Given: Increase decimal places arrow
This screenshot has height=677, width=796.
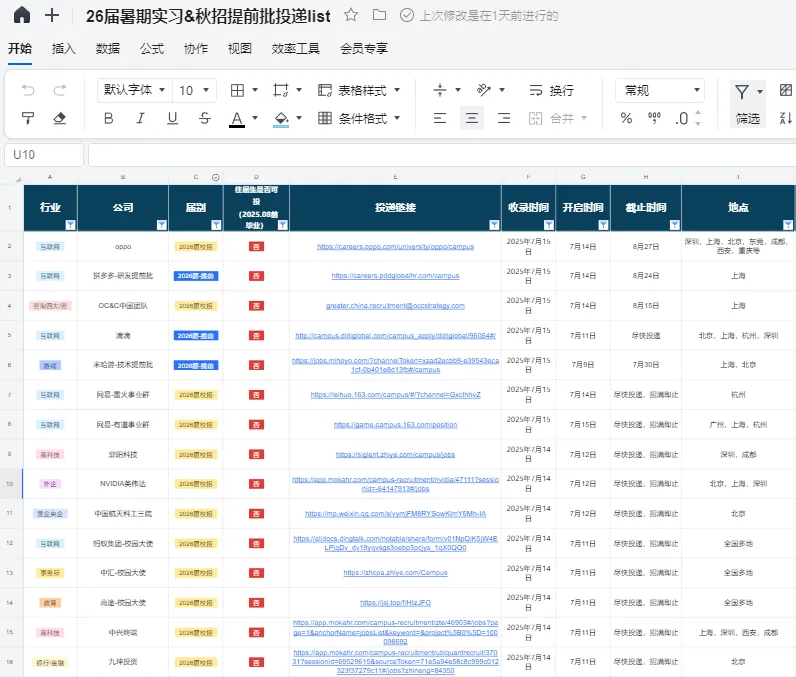Looking at the screenshot, I should pyautogui.click(x=698, y=113).
